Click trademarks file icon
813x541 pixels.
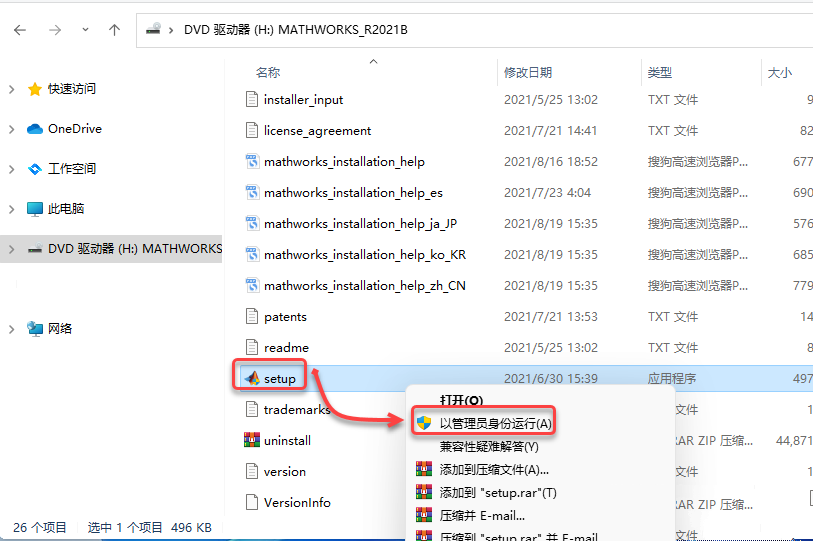[252, 409]
